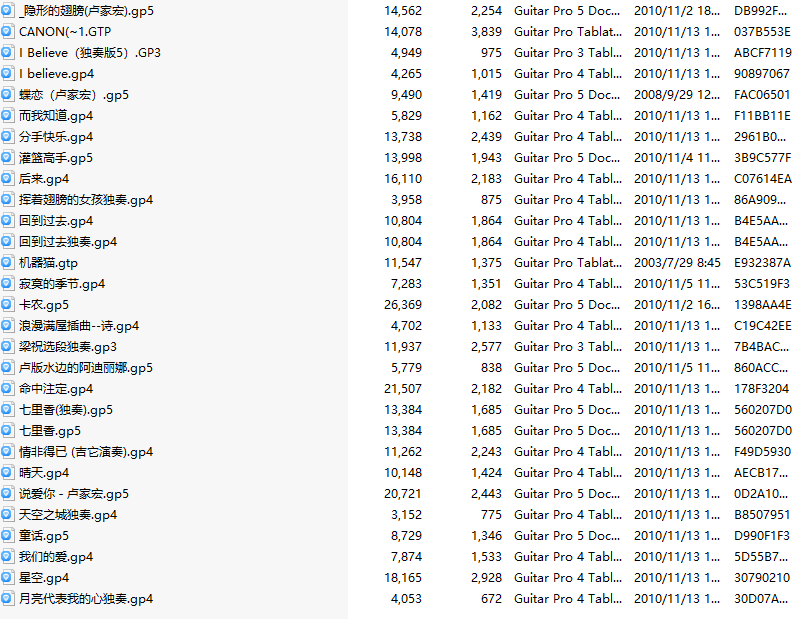
Task: Click the icon beside 分手快乐.gp4
Action: tap(7, 136)
